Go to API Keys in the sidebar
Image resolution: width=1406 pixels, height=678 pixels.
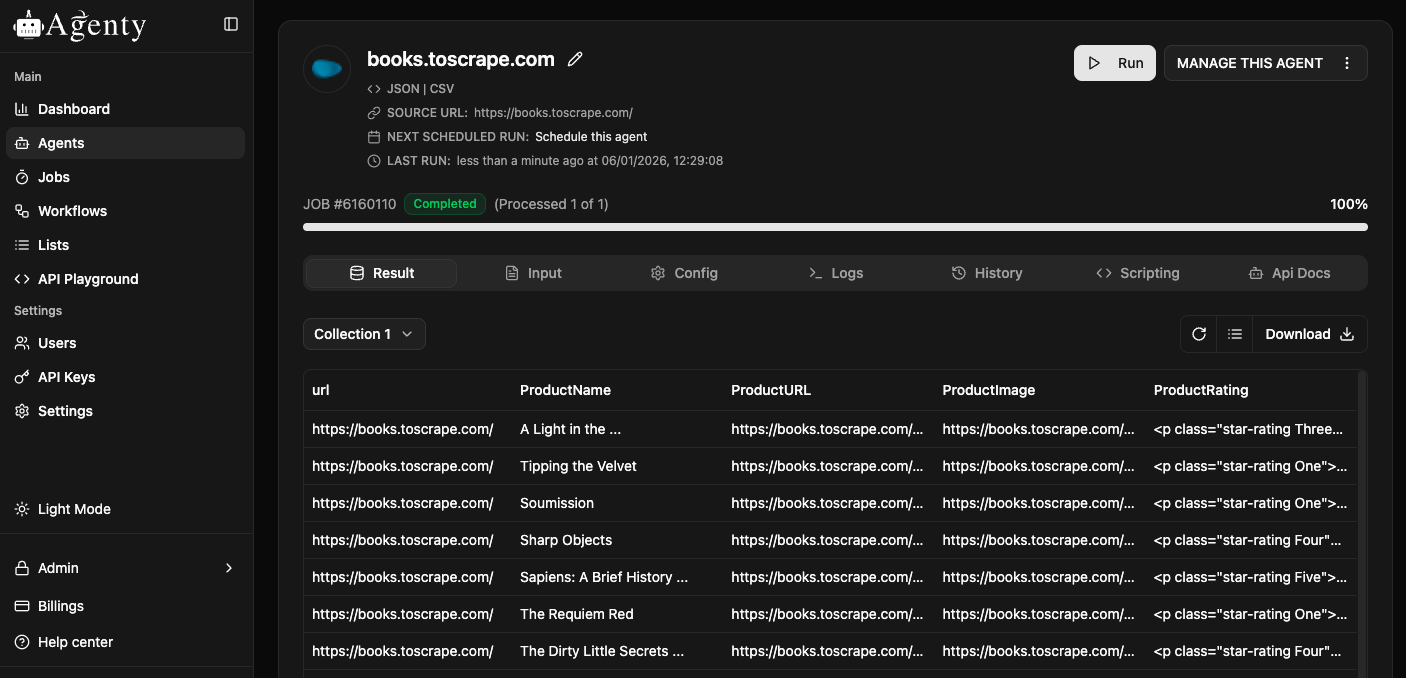(x=66, y=377)
